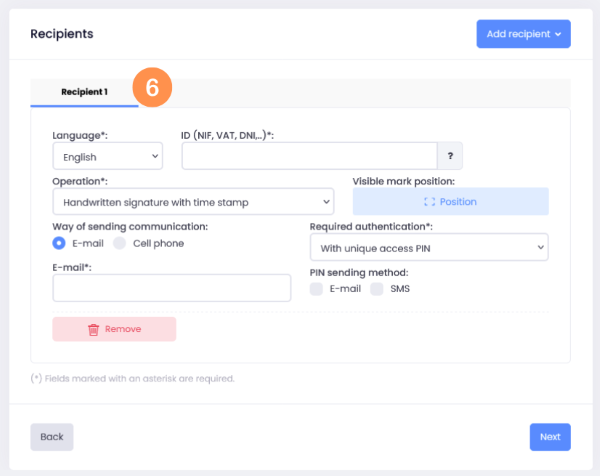Enable E-mail PIN sending method checkbox
Viewport: 600px width, 476px height.
pyautogui.click(x=316, y=289)
